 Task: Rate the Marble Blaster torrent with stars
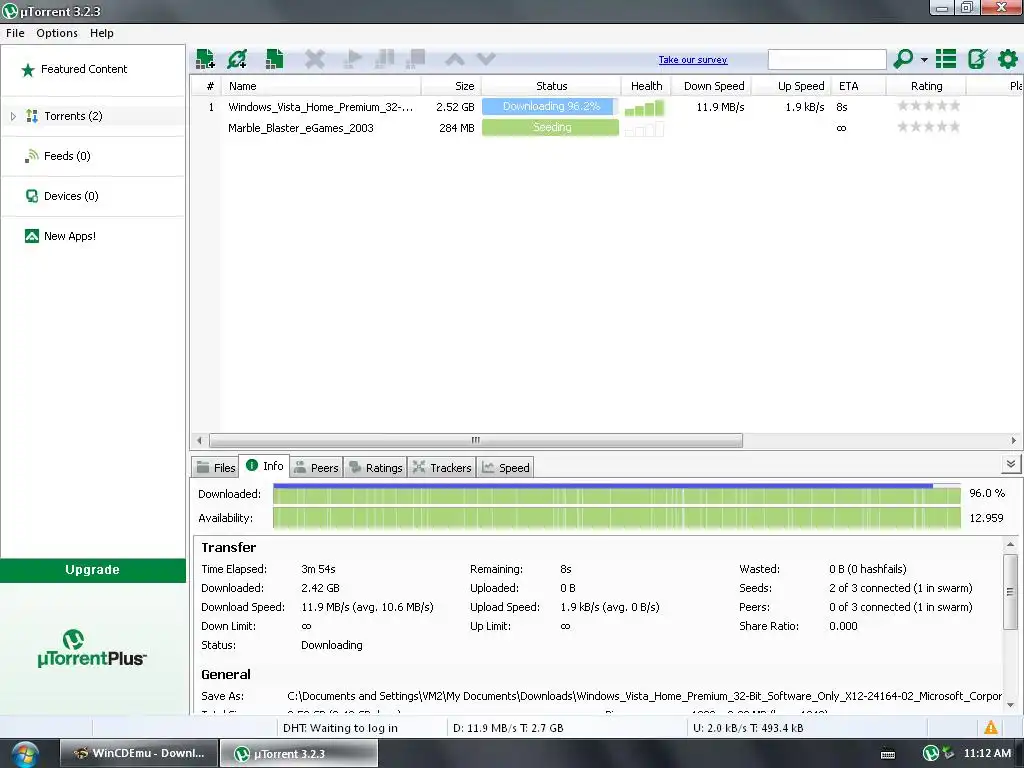929,127
